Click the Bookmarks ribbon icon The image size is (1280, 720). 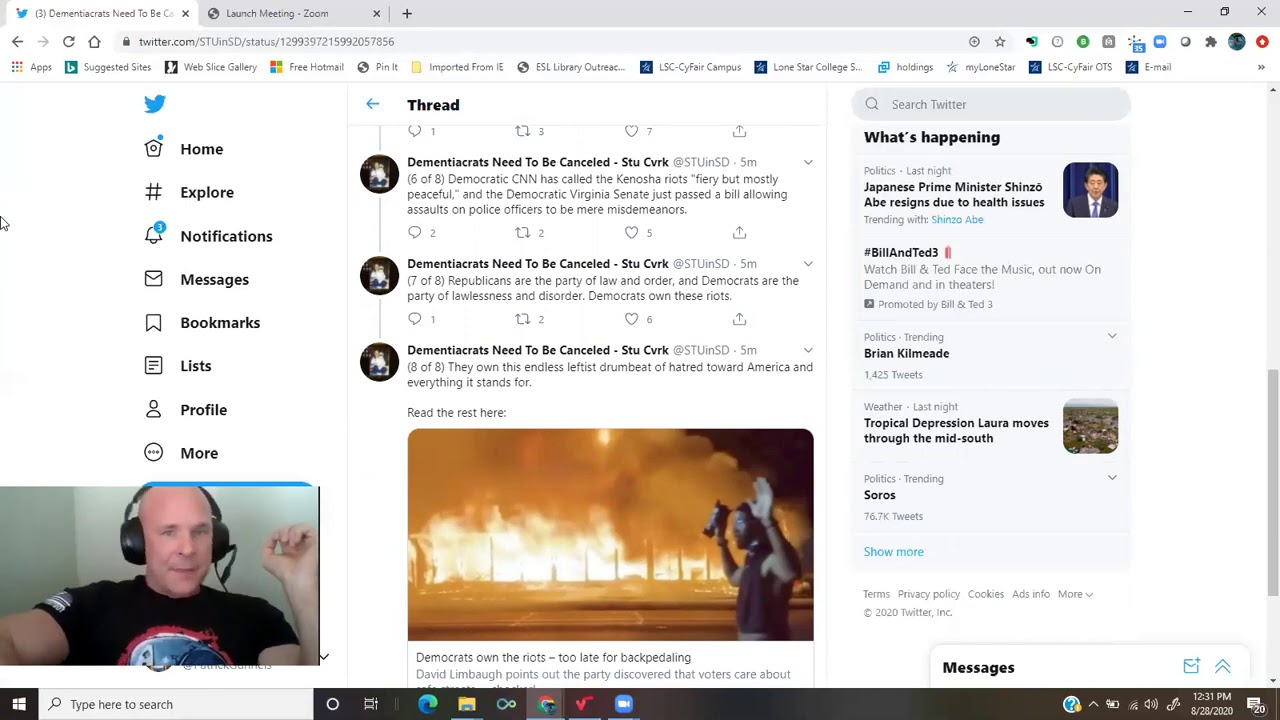click(x=153, y=323)
